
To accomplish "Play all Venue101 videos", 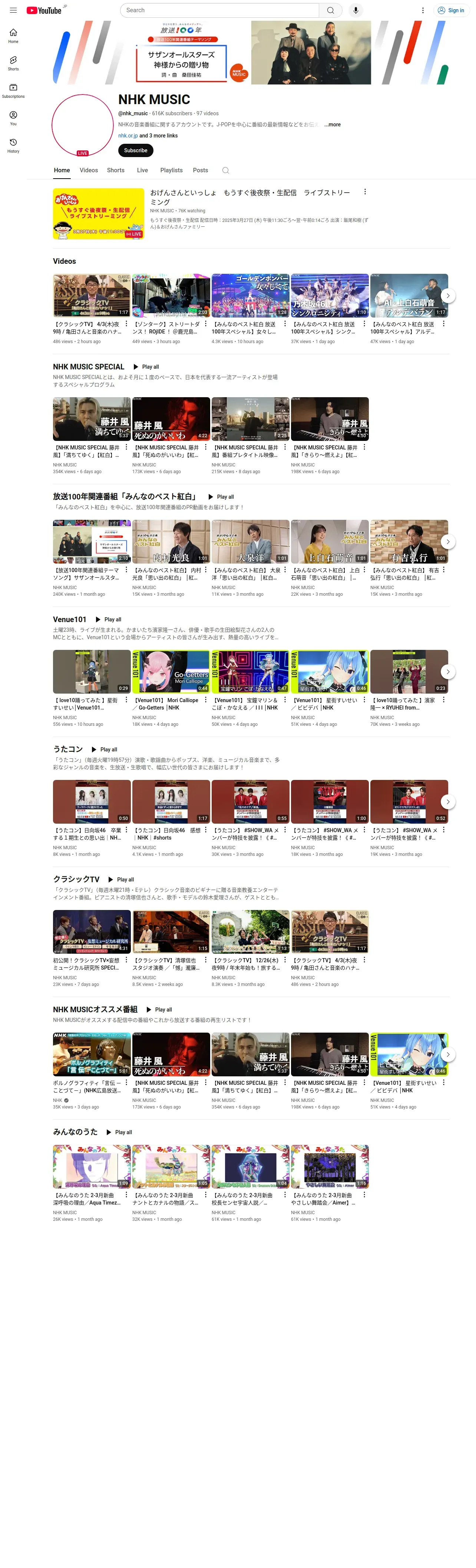I will point(108,619).
